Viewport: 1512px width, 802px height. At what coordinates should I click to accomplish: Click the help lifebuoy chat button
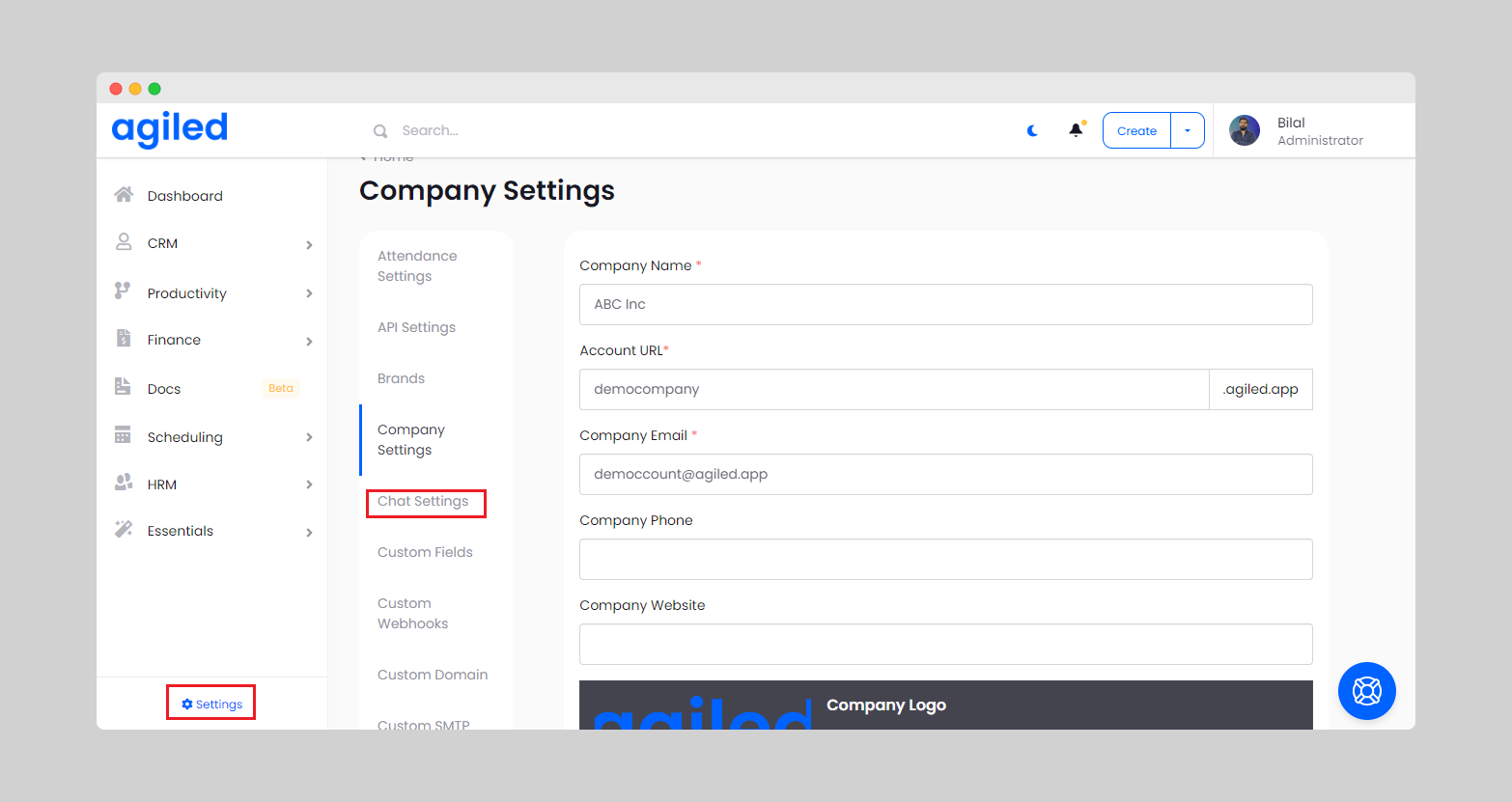[1366, 691]
